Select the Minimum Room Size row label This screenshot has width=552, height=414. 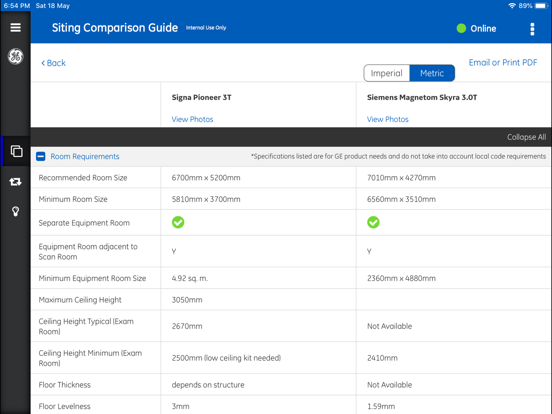pyautogui.click(x=73, y=199)
